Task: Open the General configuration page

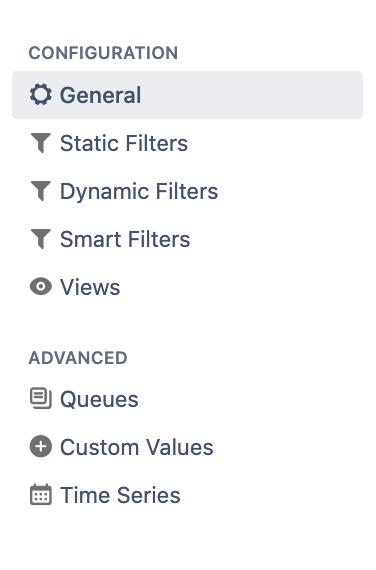Action: (188, 95)
